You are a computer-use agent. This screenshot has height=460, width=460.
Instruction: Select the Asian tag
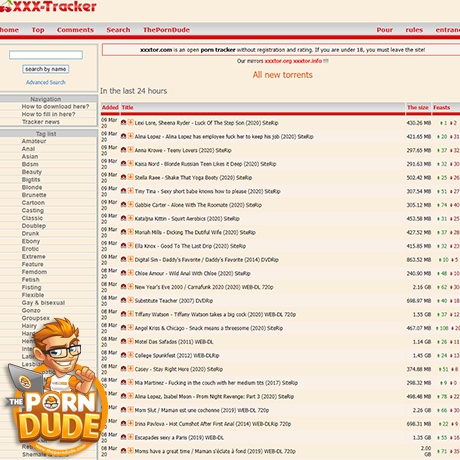coord(30,157)
